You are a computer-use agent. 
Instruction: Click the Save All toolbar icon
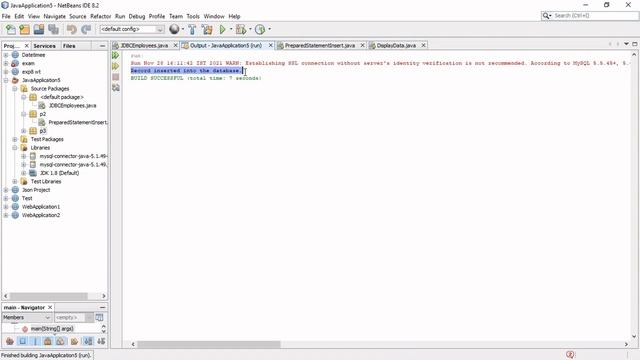pos(53,29)
